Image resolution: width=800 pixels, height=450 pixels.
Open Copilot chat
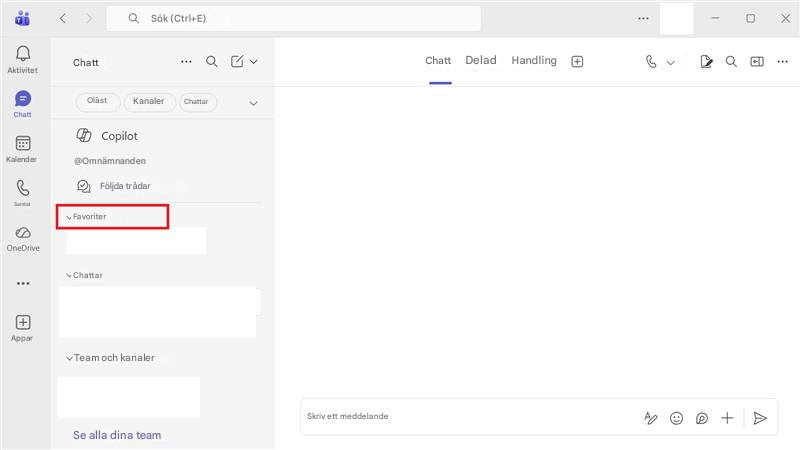(107, 136)
